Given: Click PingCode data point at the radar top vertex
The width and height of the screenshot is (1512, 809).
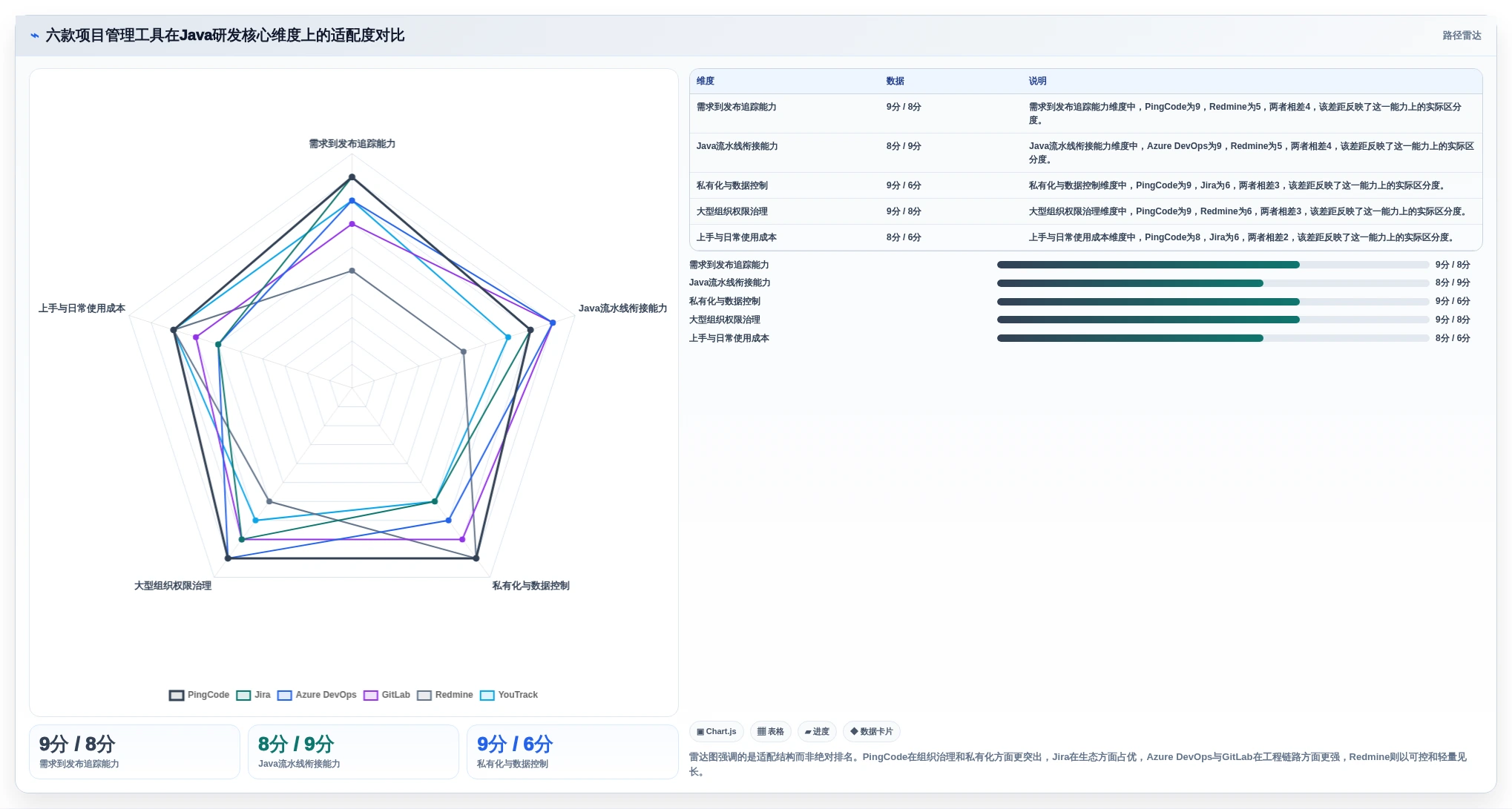Looking at the screenshot, I should point(352,177).
